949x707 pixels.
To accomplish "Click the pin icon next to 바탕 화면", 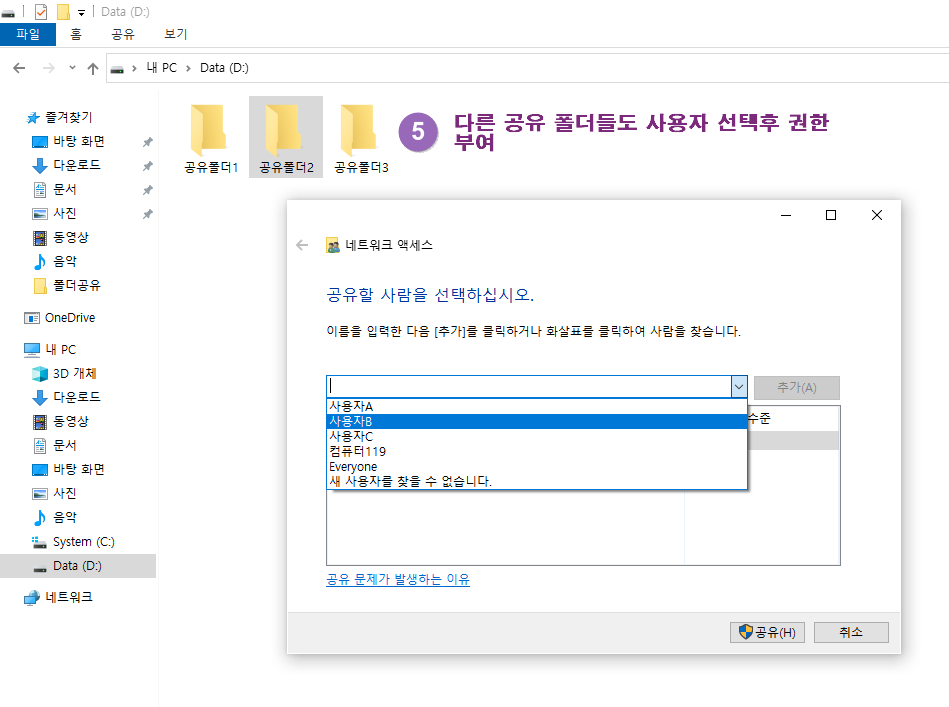I will 147,142.
